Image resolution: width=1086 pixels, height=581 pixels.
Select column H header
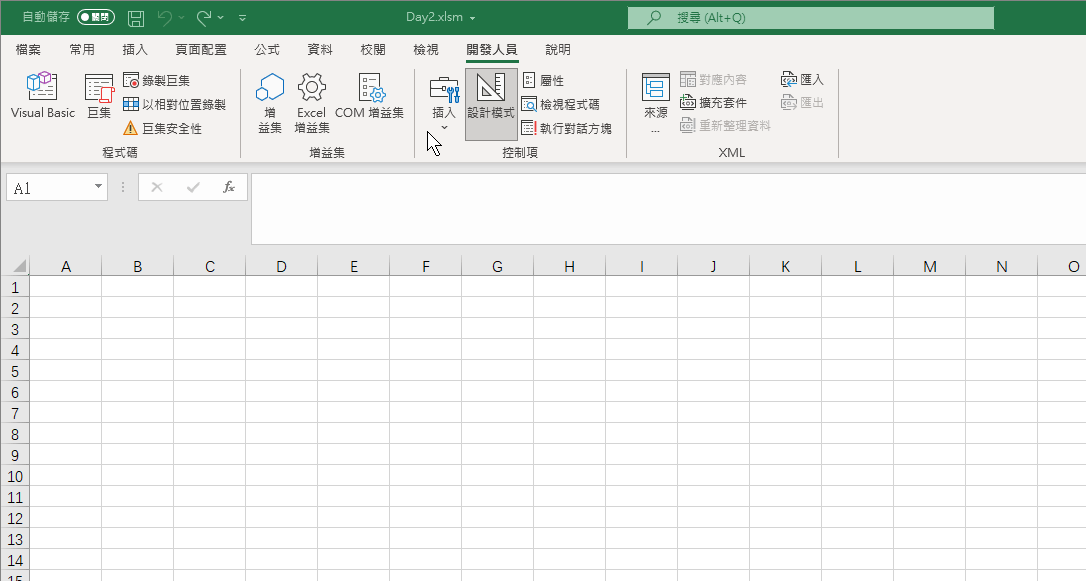click(x=569, y=267)
